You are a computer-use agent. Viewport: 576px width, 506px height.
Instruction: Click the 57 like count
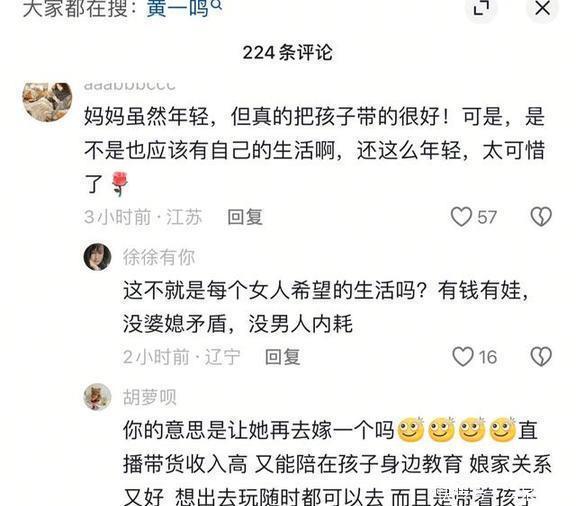(487, 217)
